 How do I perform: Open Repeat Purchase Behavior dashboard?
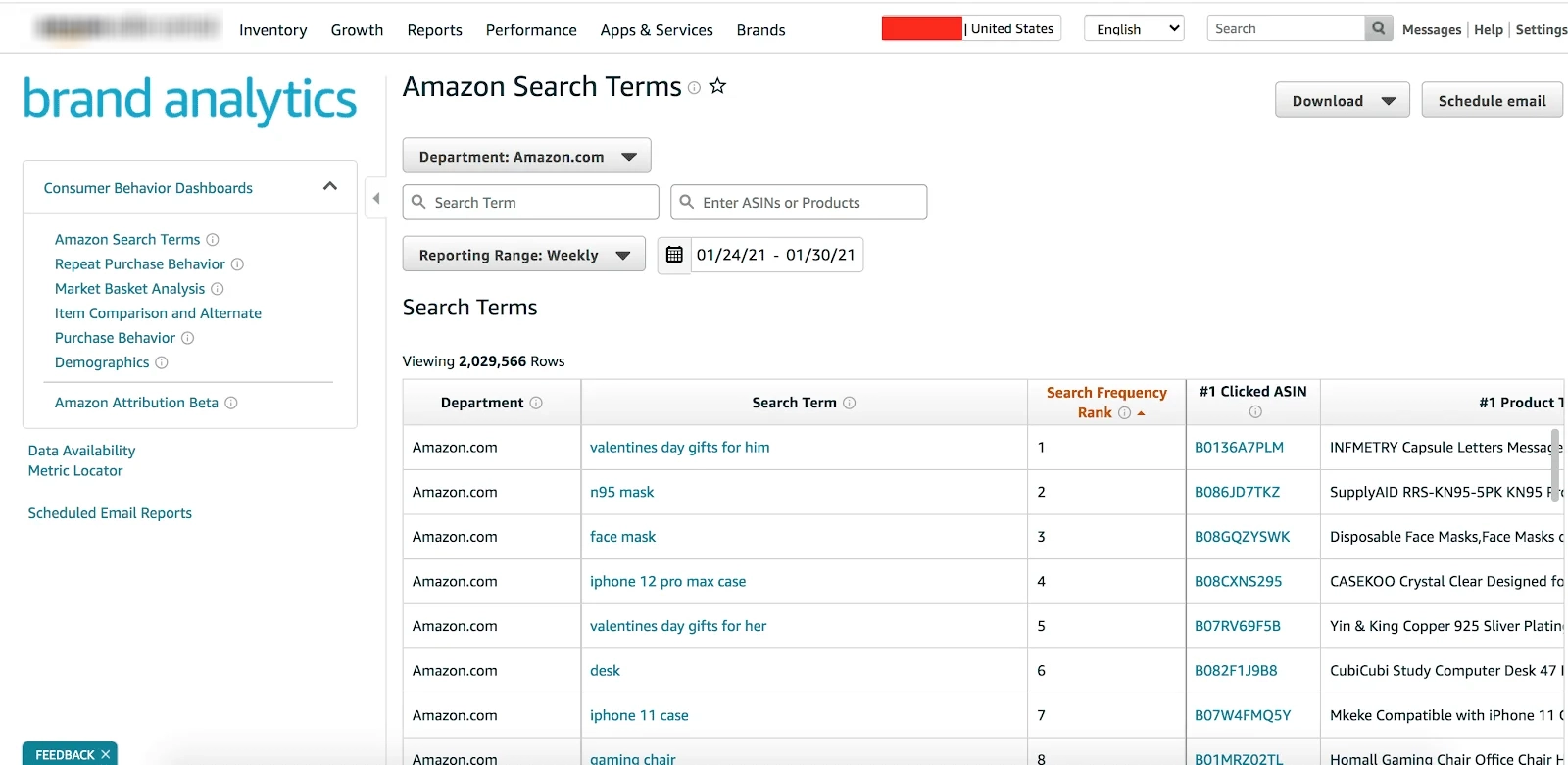tap(140, 264)
